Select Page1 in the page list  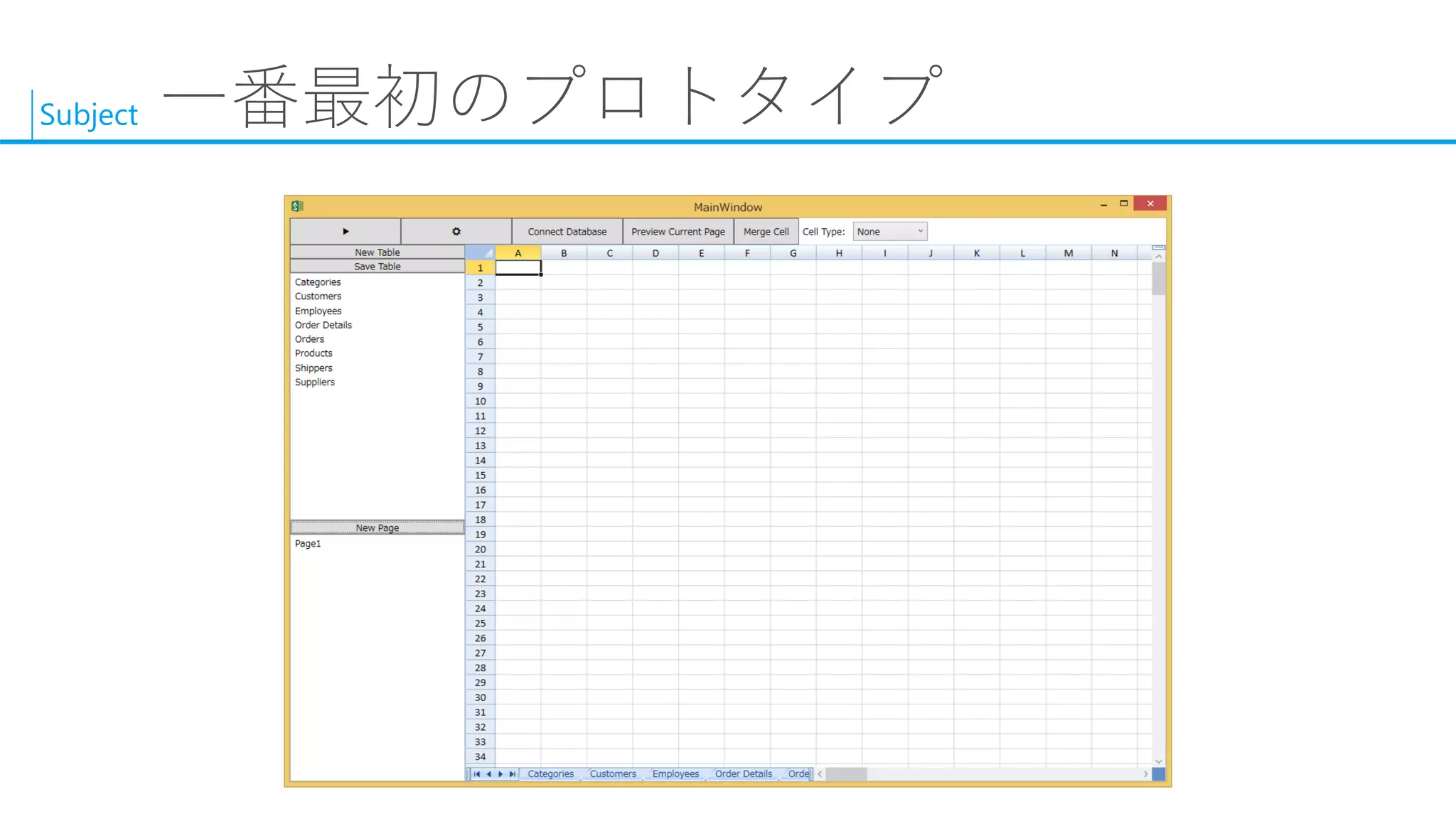click(x=308, y=543)
